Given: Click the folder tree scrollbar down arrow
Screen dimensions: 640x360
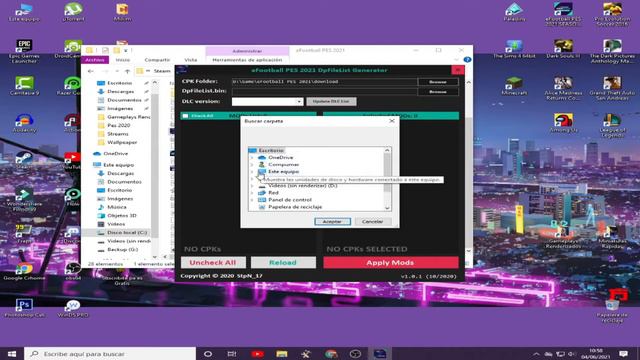Looking at the screenshot, I should tap(387, 208).
